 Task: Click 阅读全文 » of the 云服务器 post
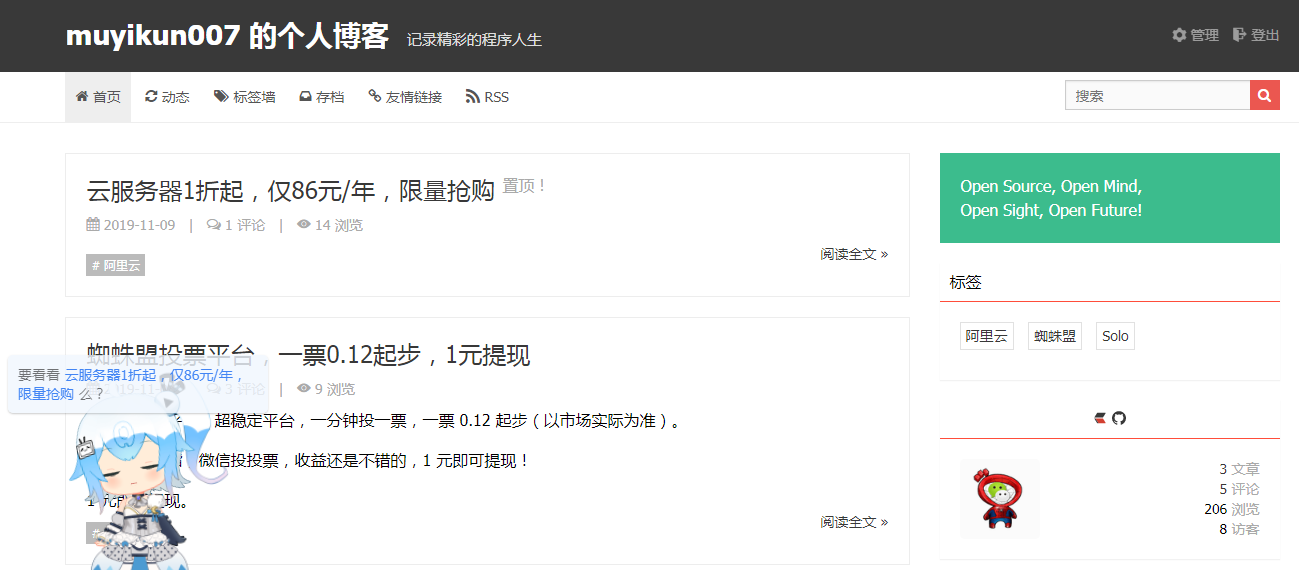(854, 254)
